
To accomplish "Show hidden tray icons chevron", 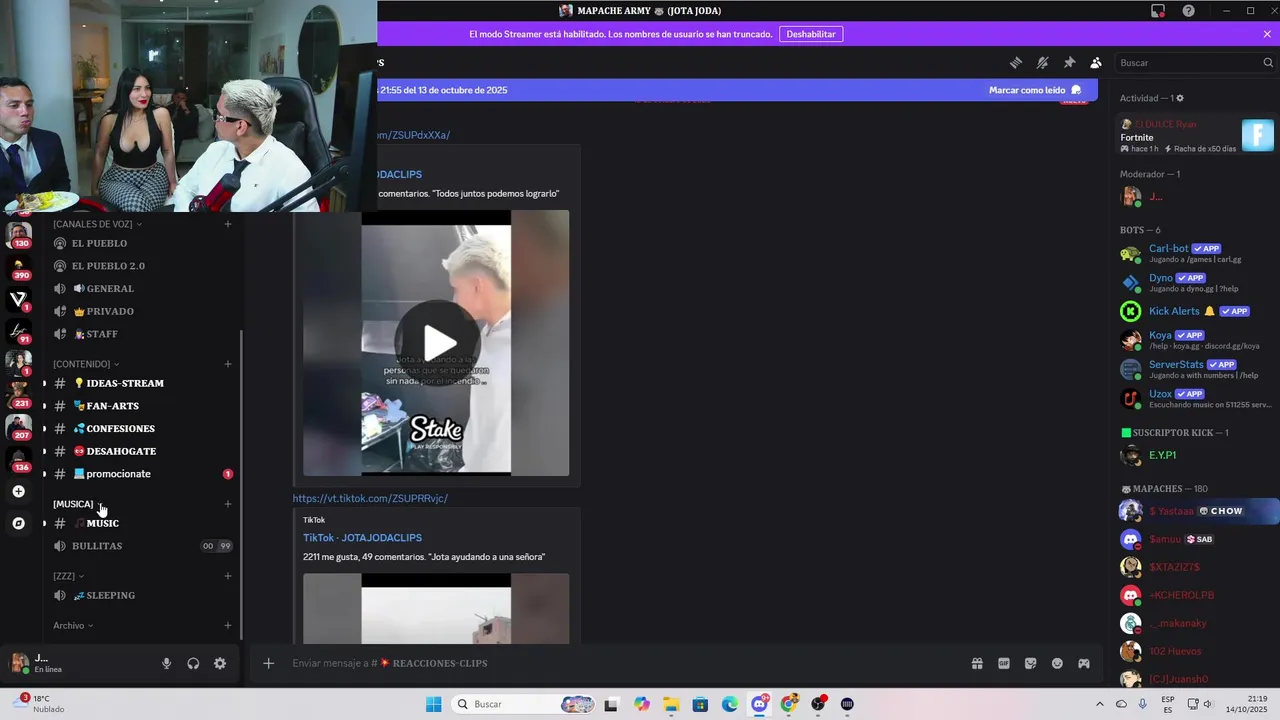I will point(1100,704).
